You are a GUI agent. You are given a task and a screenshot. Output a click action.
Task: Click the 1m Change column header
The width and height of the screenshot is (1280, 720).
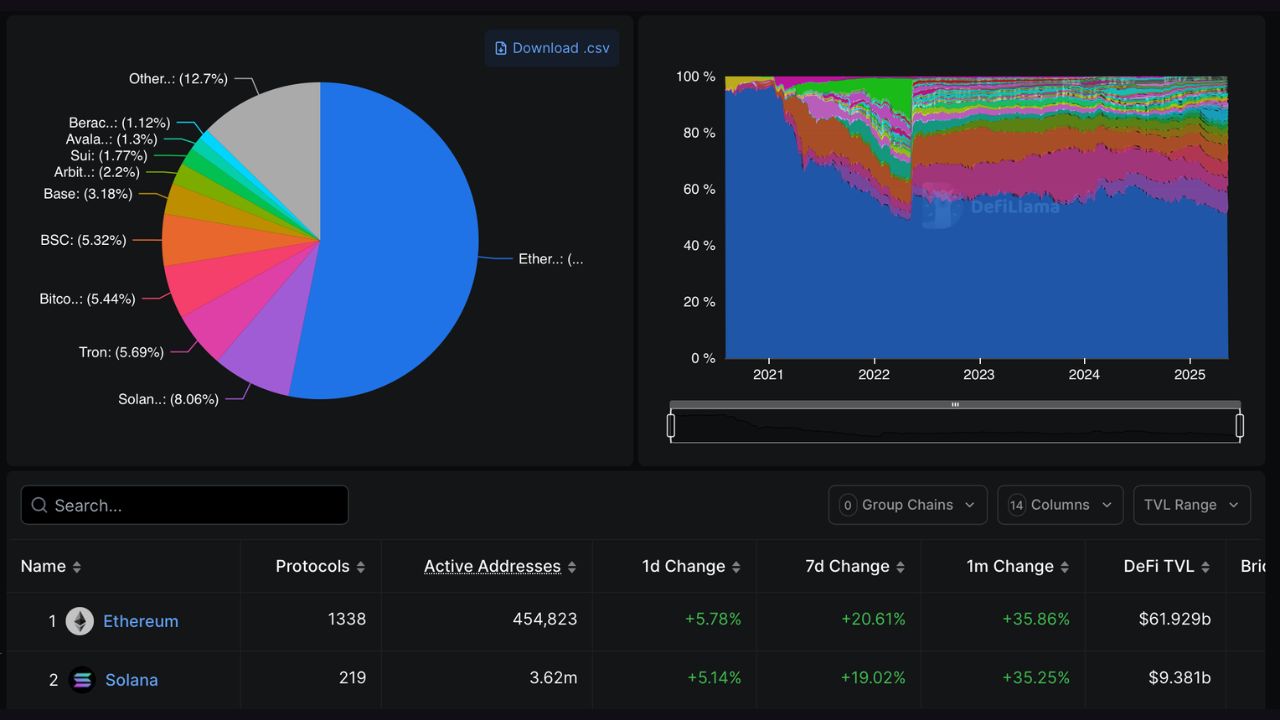click(1010, 566)
